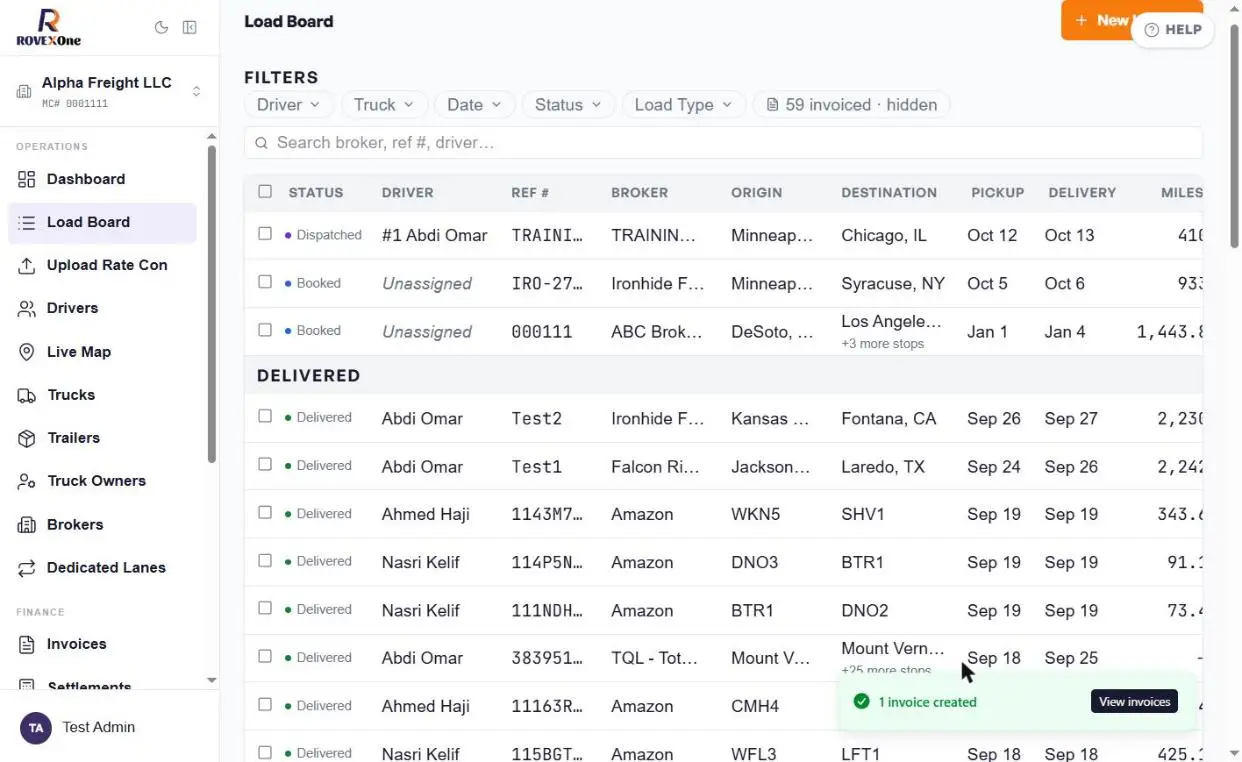This screenshot has width=1242, height=762.
Task: Open the Truck filter dropdown
Action: (385, 105)
